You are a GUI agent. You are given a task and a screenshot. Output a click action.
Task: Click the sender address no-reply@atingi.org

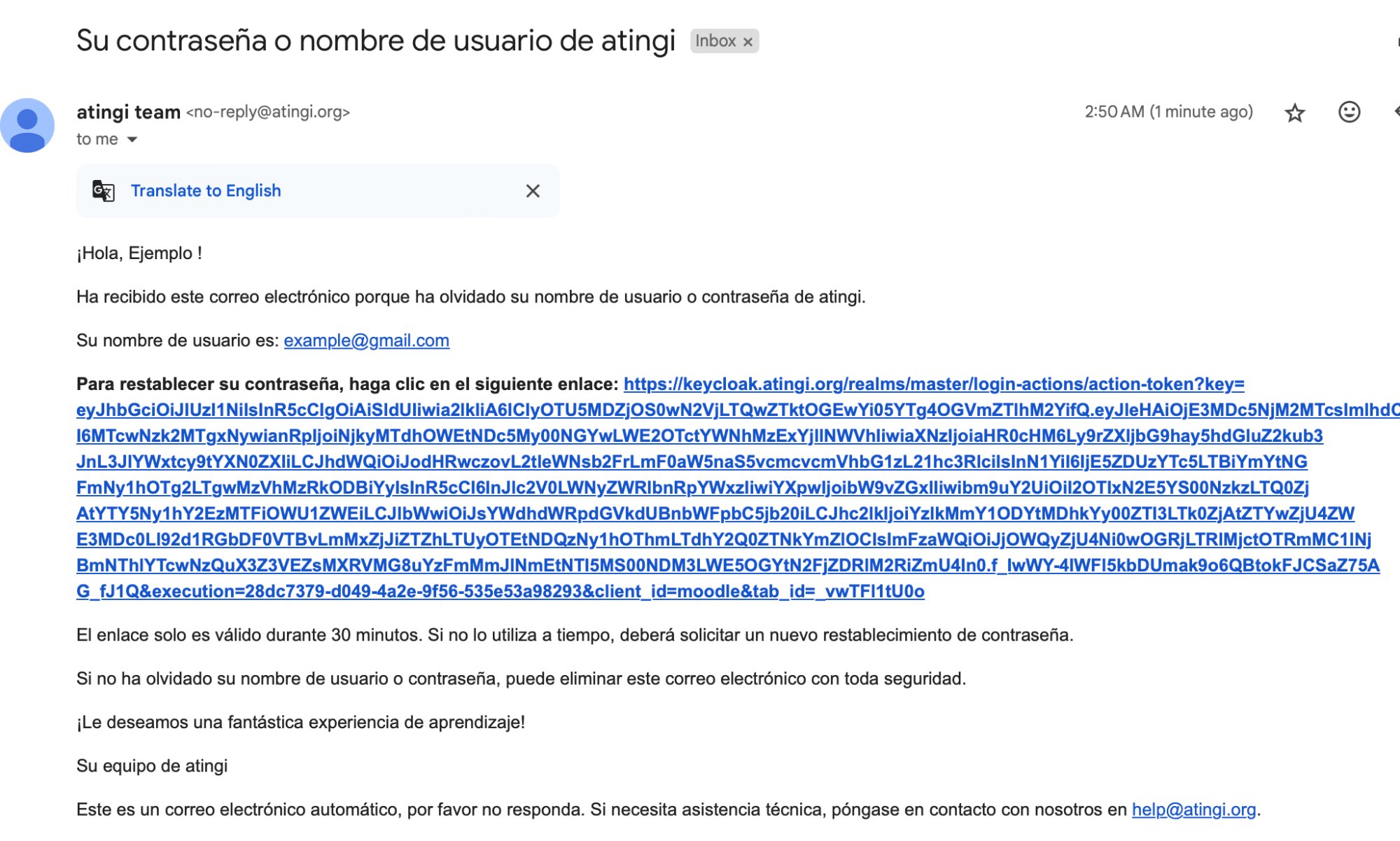(267, 112)
